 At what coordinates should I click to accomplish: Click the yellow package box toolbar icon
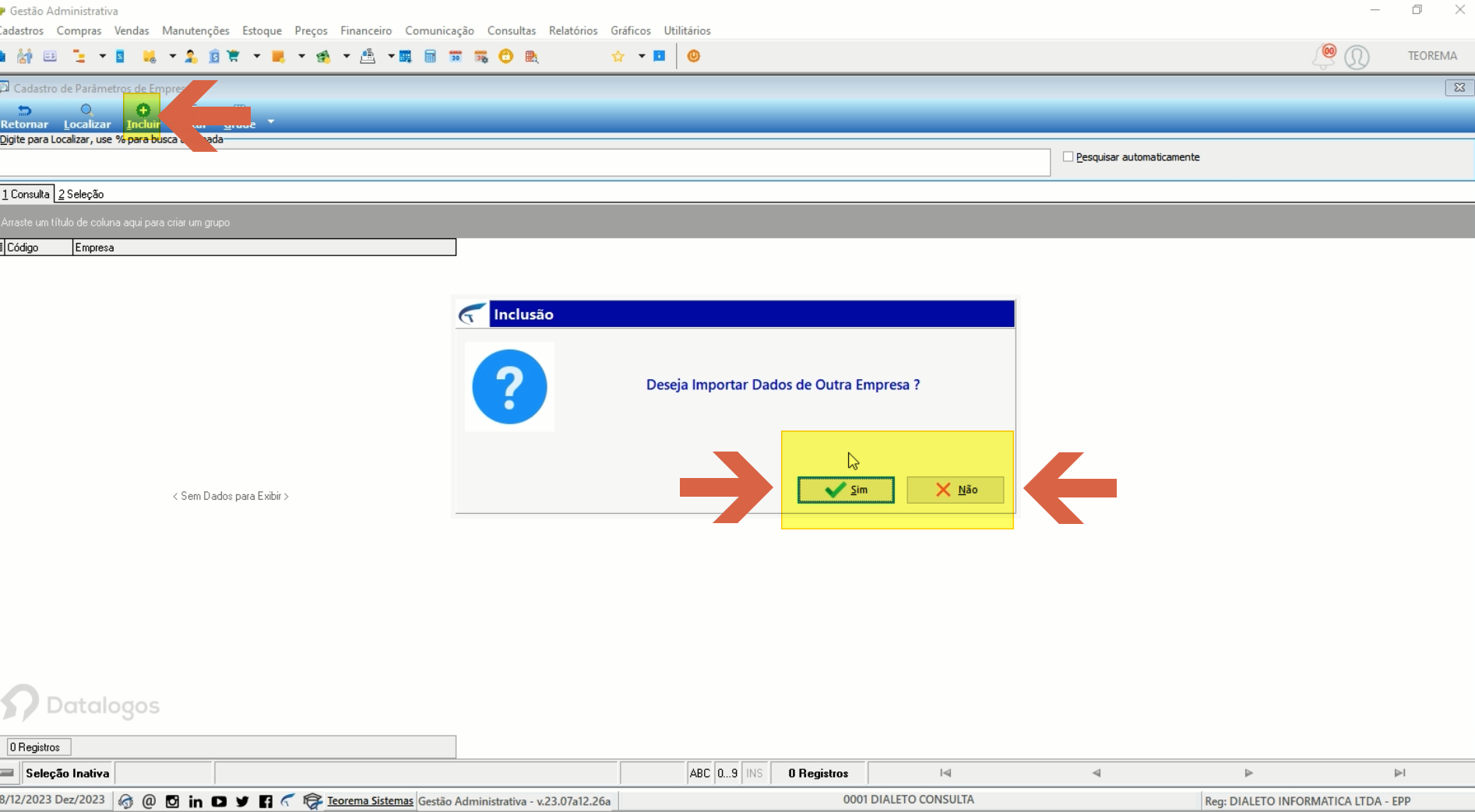tap(149, 56)
